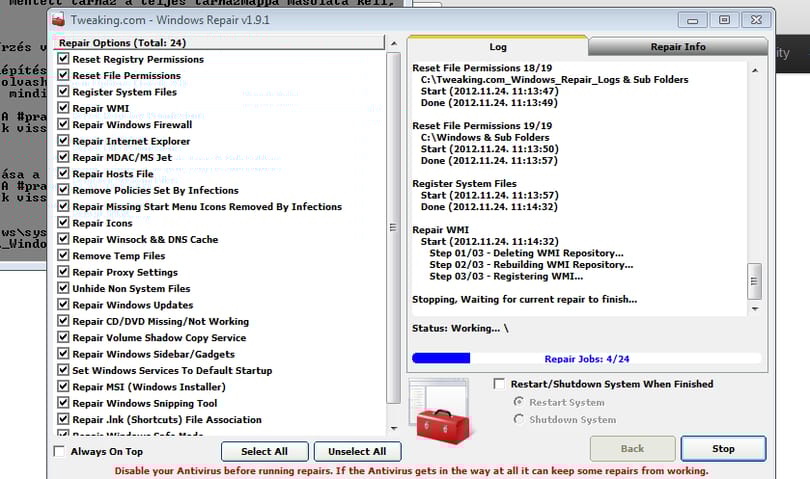The height and width of the screenshot is (479, 810).
Task: Open the Repair Info tab
Action: pos(678,47)
